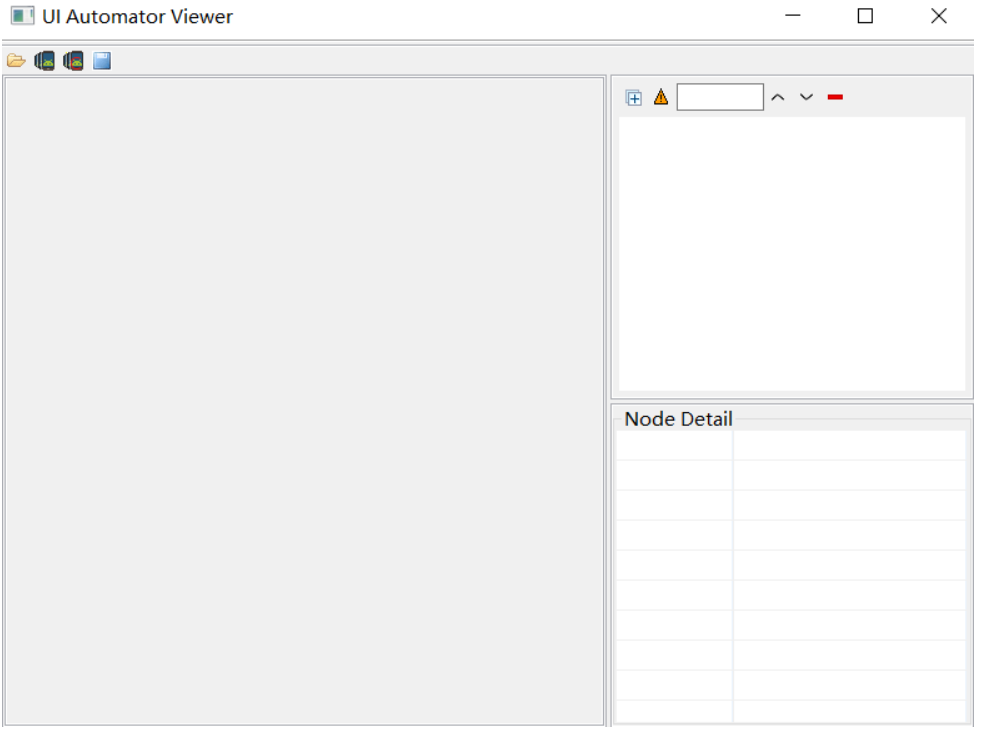This screenshot has height=738, width=982.
Task: Maximize the UI Automator Viewer window
Action: [866, 16]
